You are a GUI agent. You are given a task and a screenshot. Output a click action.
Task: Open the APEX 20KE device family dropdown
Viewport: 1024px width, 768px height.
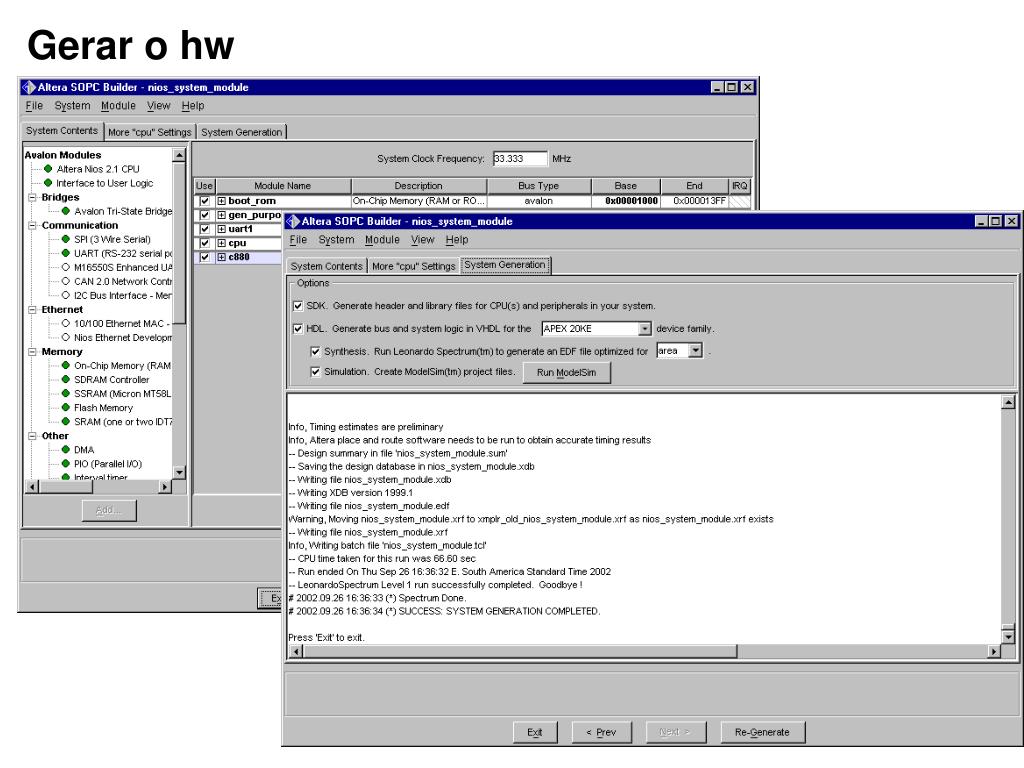pos(645,328)
